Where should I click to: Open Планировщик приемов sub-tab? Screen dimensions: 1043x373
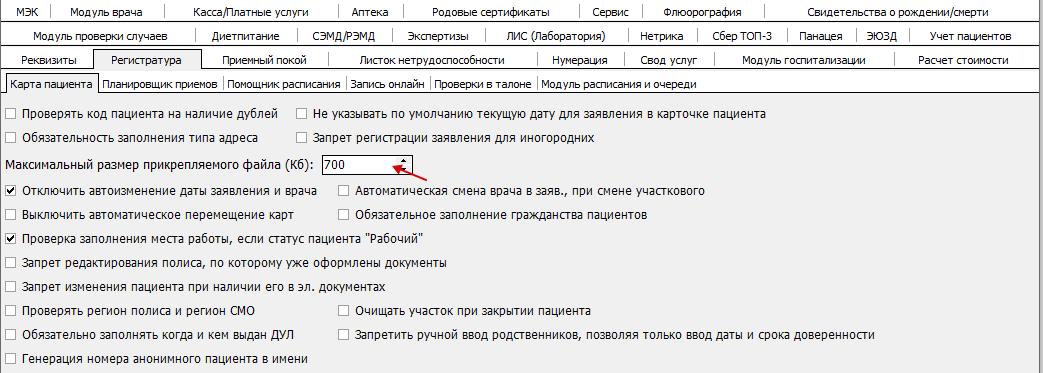coord(160,84)
